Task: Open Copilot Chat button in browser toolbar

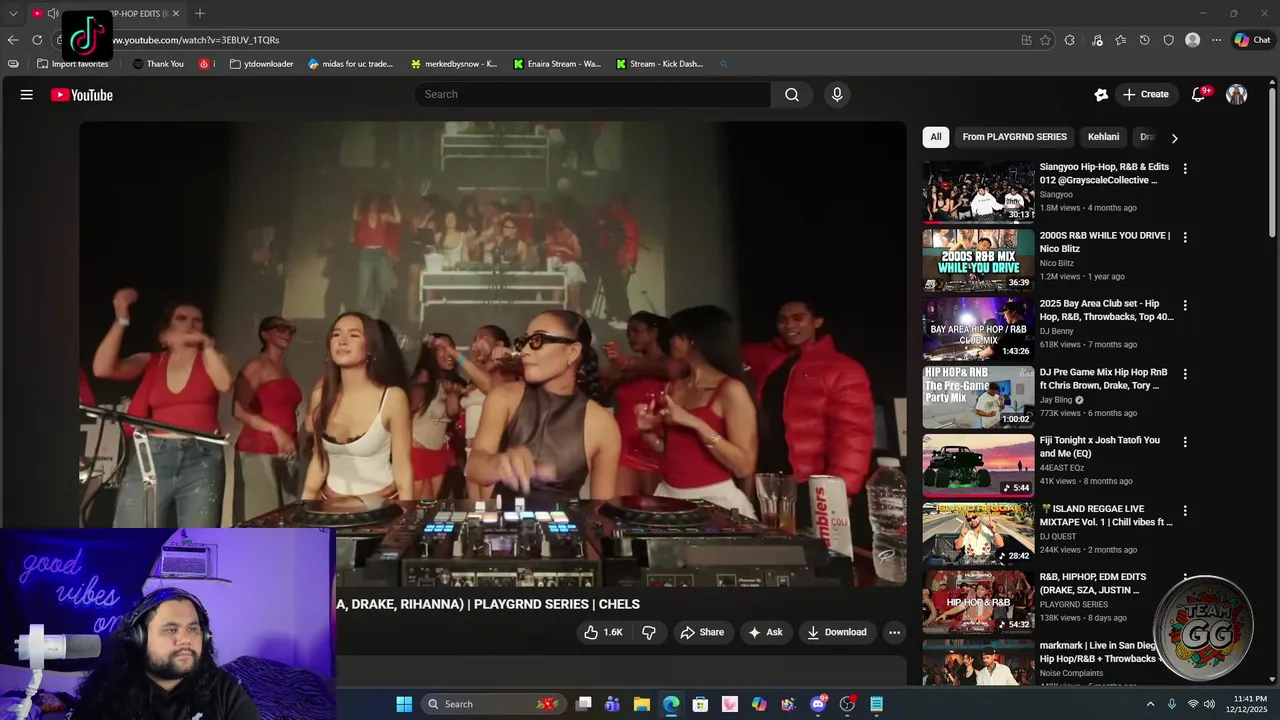Action: 1252,40
